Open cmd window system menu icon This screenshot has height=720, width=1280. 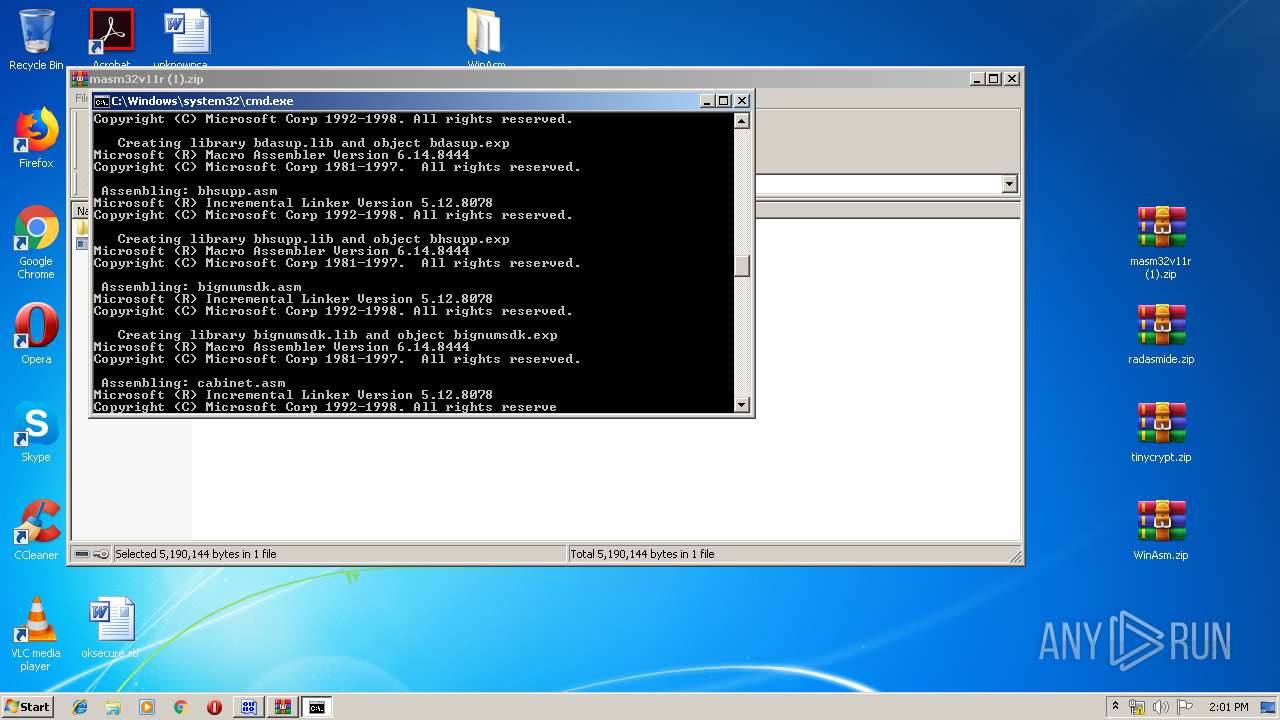pos(101,101)
